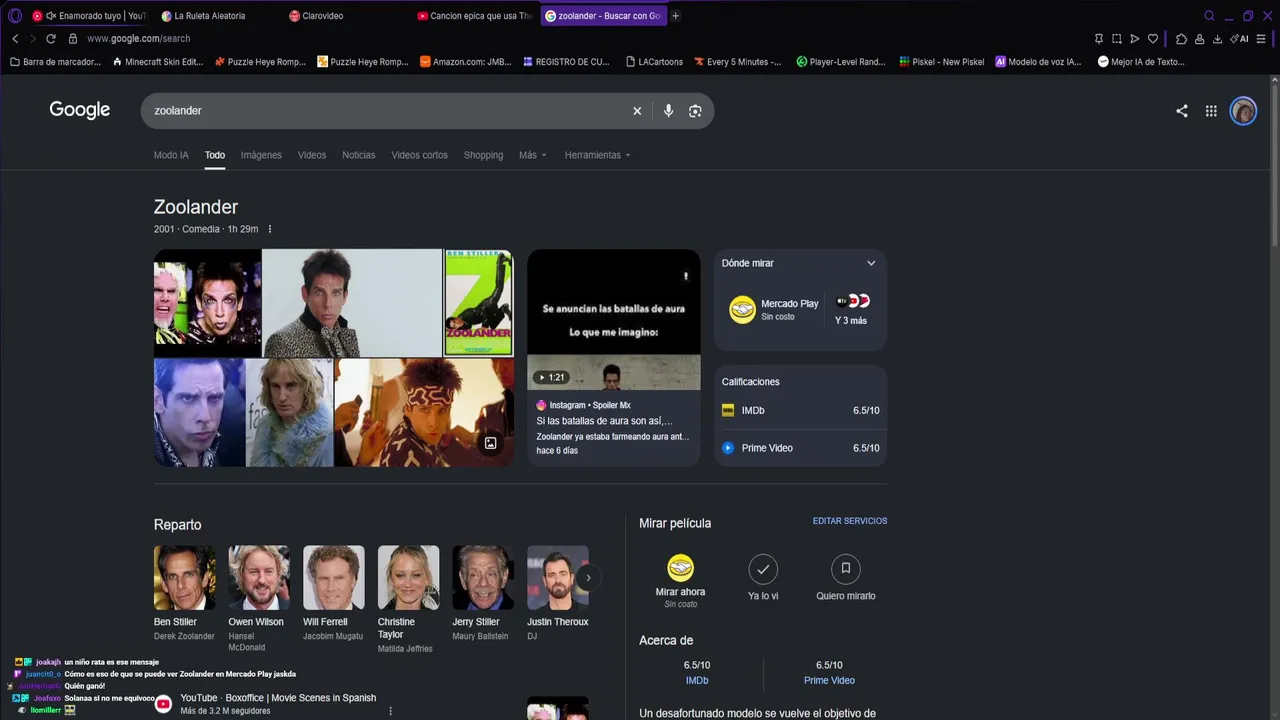This screenshot has width=1280, height=720.
Task: Reload the page with the refresh icon
Action: pyautogui.click(x=51, y=39)
